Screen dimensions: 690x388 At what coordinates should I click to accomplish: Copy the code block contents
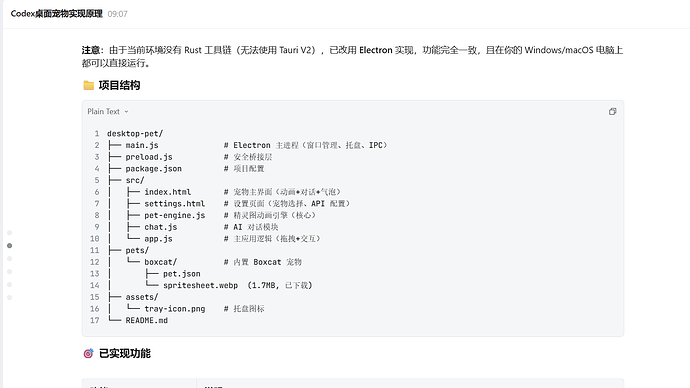612,111
